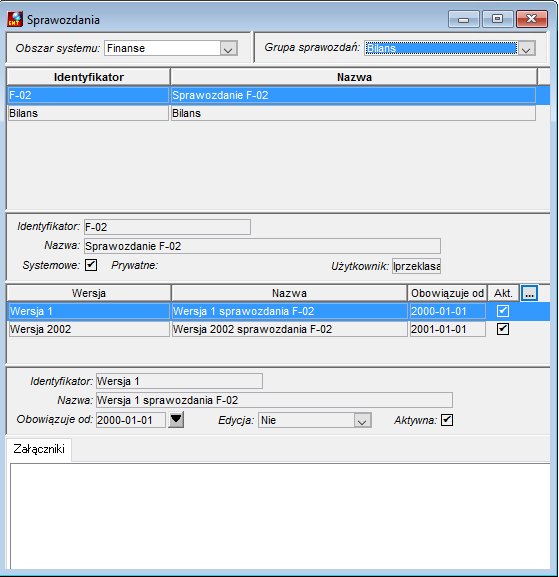Click the Wersja column header
This screenshot has height=577, width=559.
89,293
